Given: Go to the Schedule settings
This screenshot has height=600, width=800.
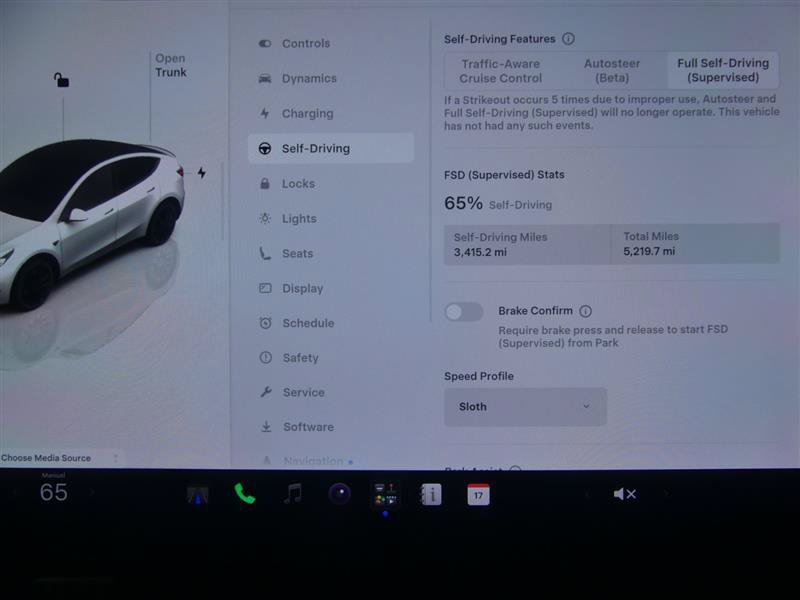Looking at the screenshot, I should tap(331, 323).
